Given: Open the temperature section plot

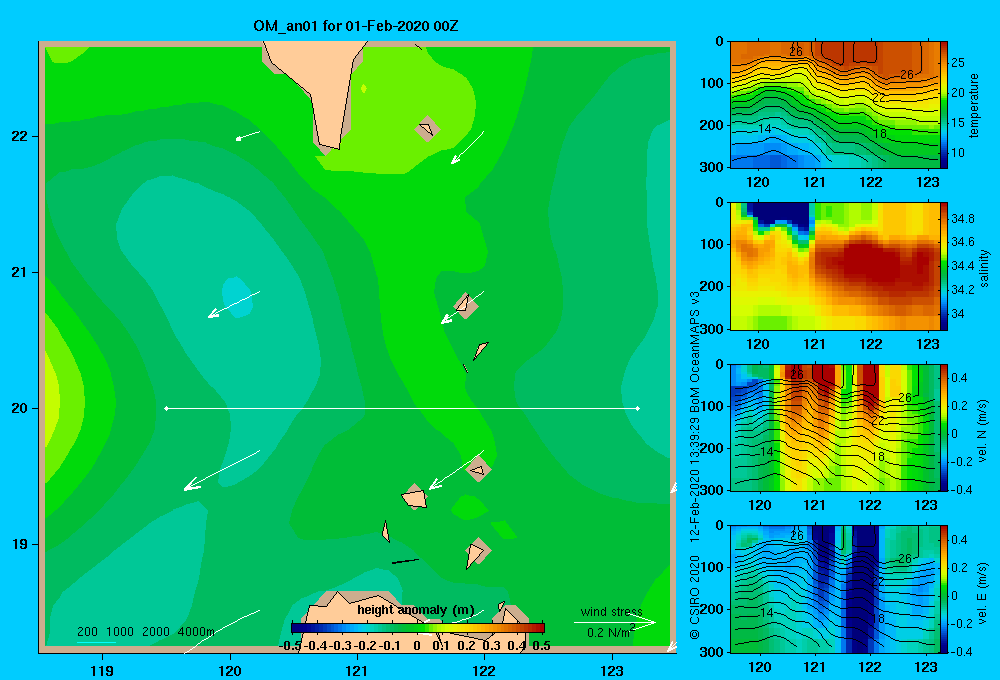Looking at the screenshot, I should [x=835, y=105].
